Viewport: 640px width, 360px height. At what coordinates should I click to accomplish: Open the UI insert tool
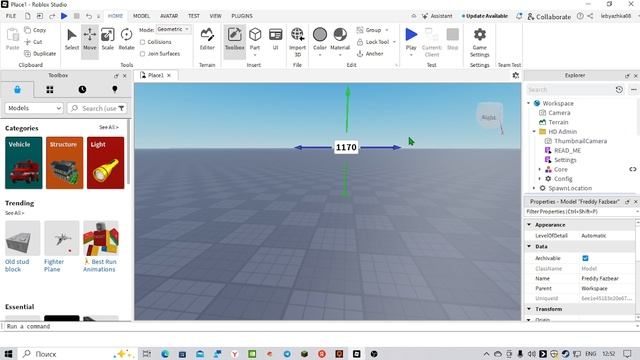[x=276, y=39]
